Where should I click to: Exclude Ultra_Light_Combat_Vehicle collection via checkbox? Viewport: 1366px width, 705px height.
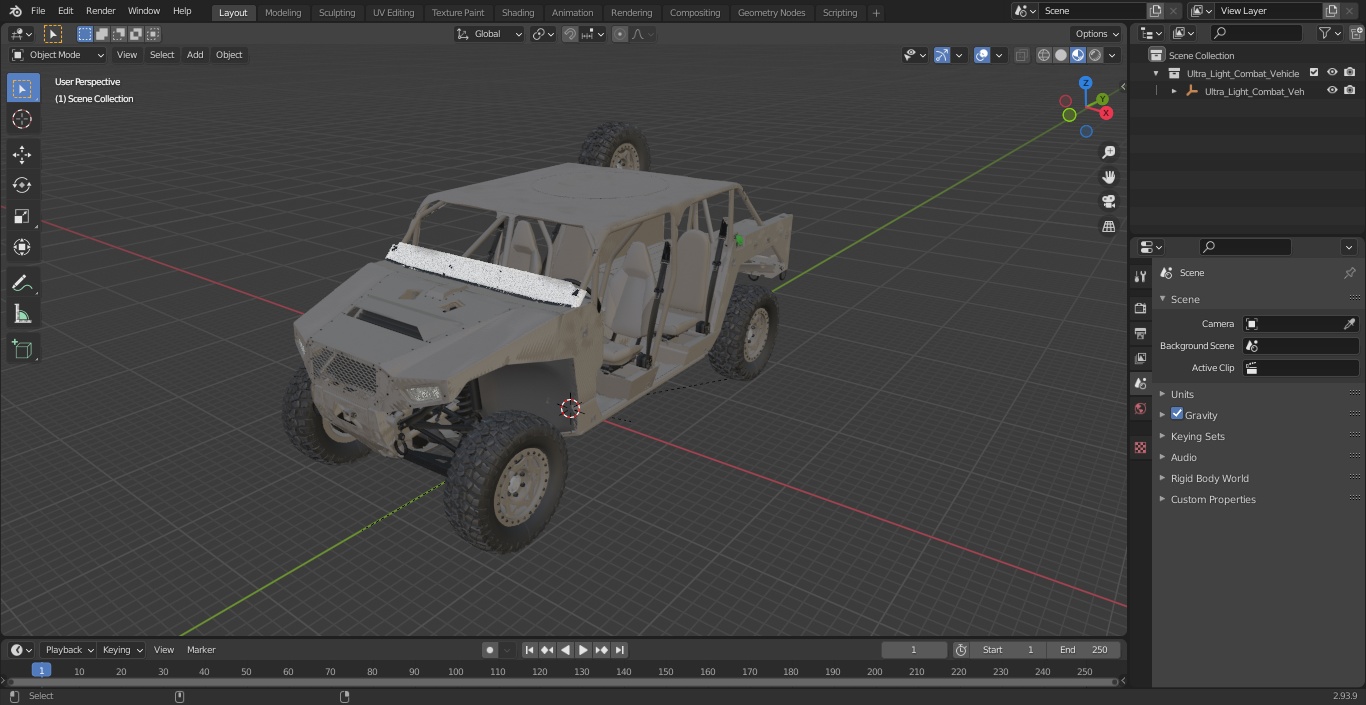(1314, 73)
